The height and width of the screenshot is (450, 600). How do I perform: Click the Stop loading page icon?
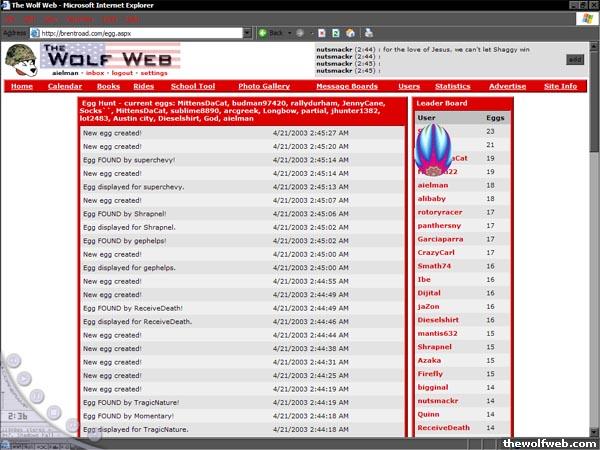(321, 33)
